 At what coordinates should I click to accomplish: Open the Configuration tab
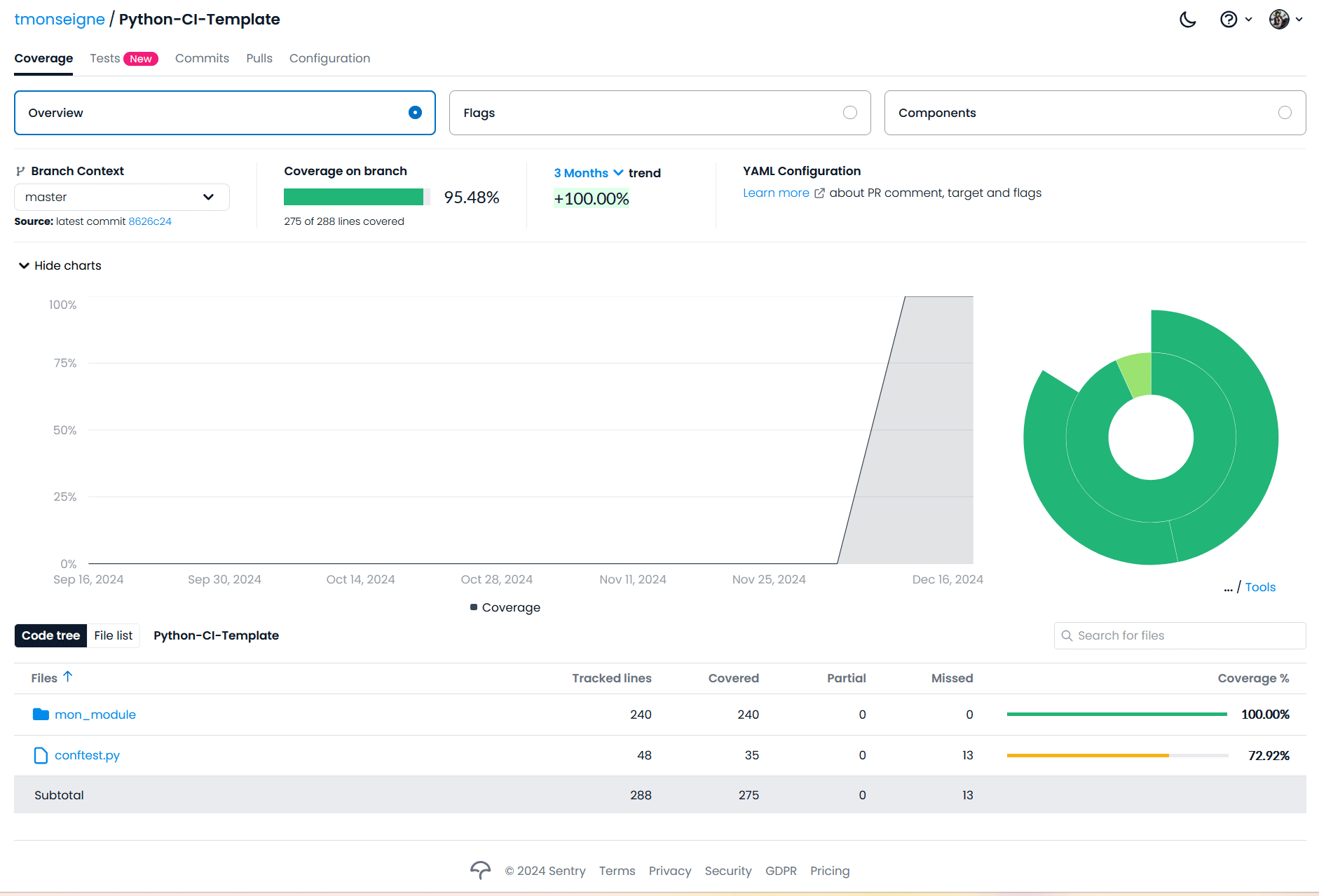[329, 58]
